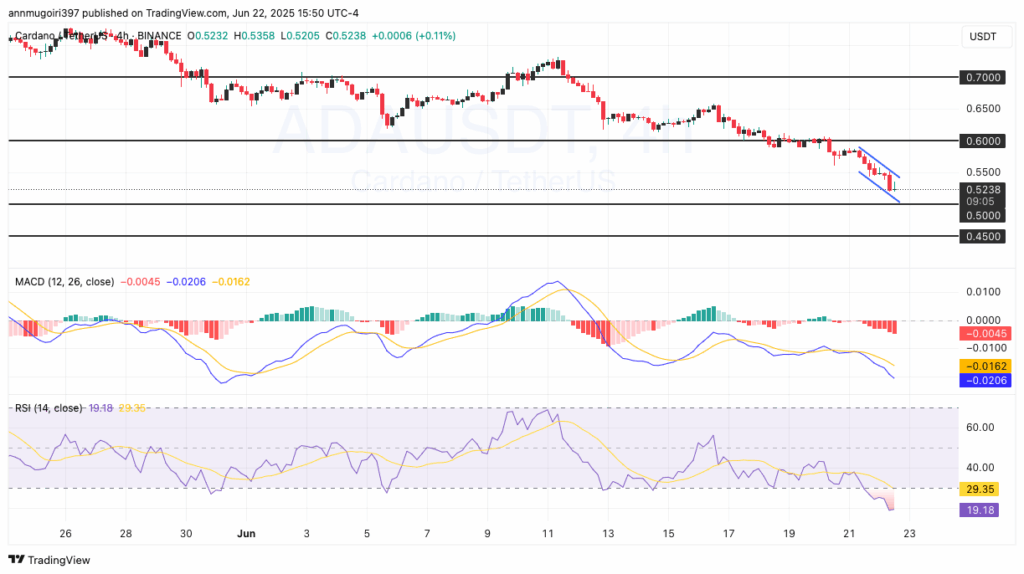The height and width of the screenshot is (574, 1024).
Task: Click the 0.5500 price axis value
Action: [x=983, y=172]
